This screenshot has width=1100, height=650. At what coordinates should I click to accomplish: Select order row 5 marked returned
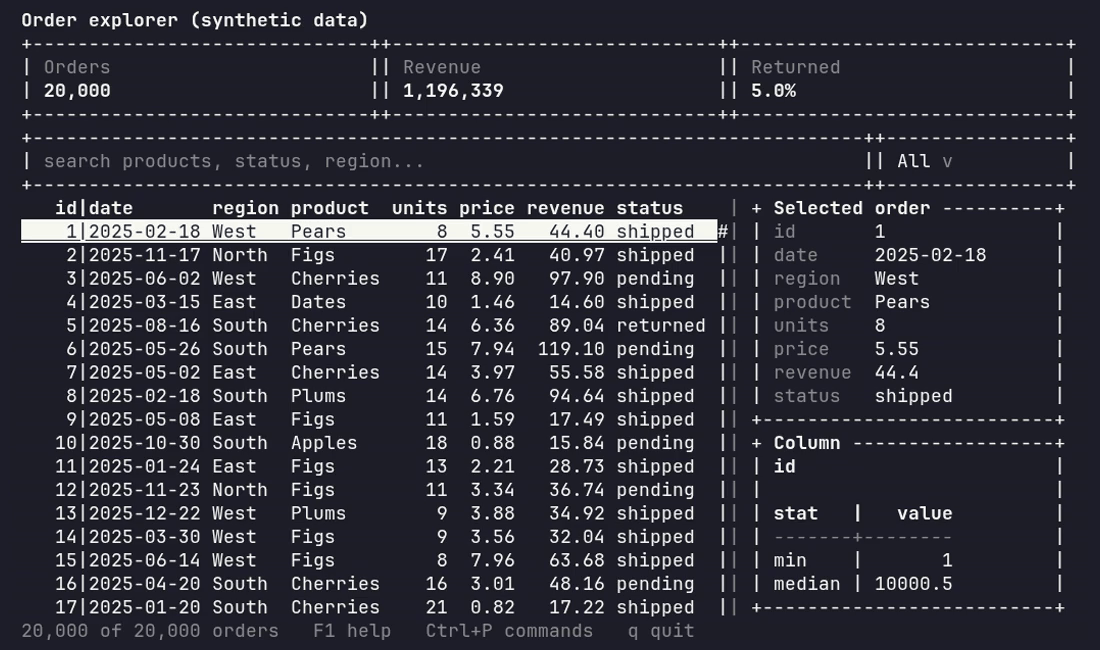369,325
